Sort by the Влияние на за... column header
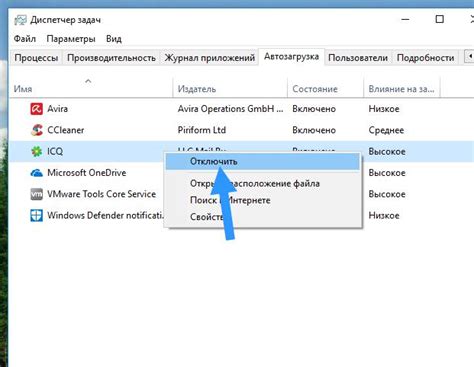This screenshot has width=474, height=367. point(401,89)
